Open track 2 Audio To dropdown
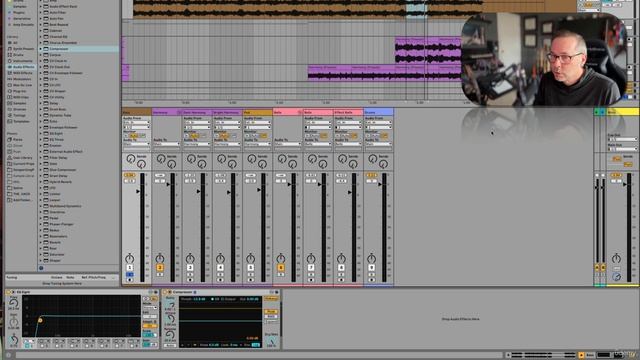 (167, 144)
